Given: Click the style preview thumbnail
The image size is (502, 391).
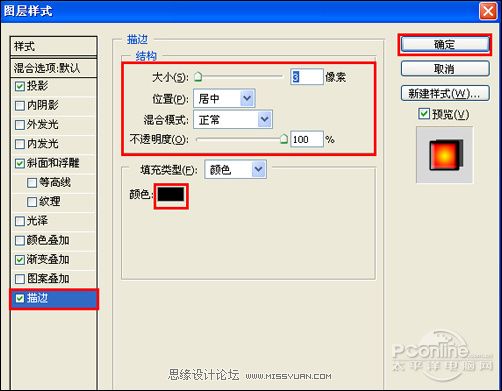Looking at the screenshot, I should 445,155.
